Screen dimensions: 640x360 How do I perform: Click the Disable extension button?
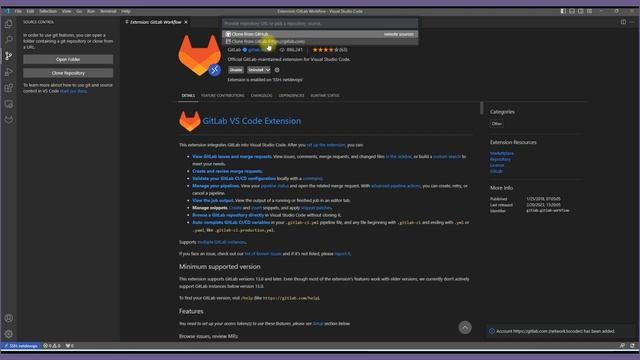click(236, 70)
